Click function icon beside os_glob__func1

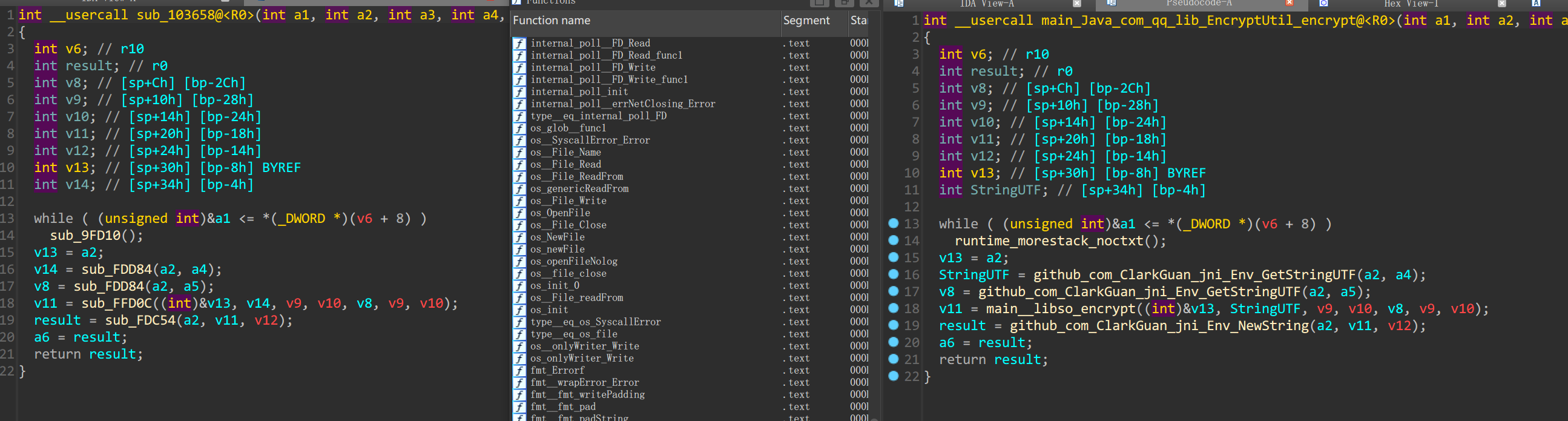pos(519,128)
